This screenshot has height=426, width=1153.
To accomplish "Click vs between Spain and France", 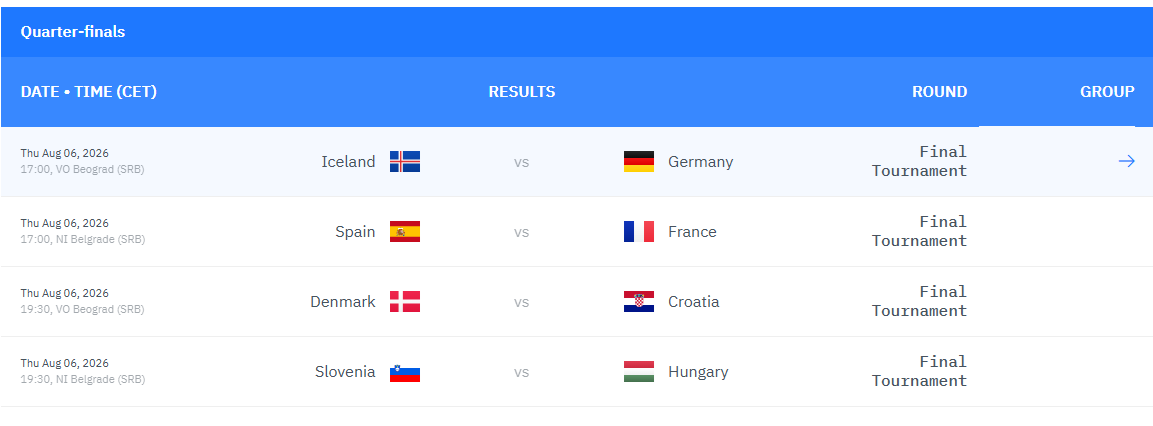I will pos(521,232).
